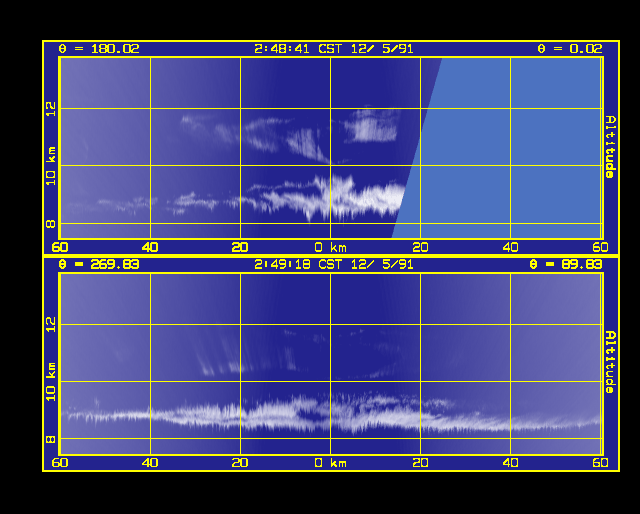
Task: Click top panel's 60 label on θ=180.02 side
Action: [x=60, y=247]
